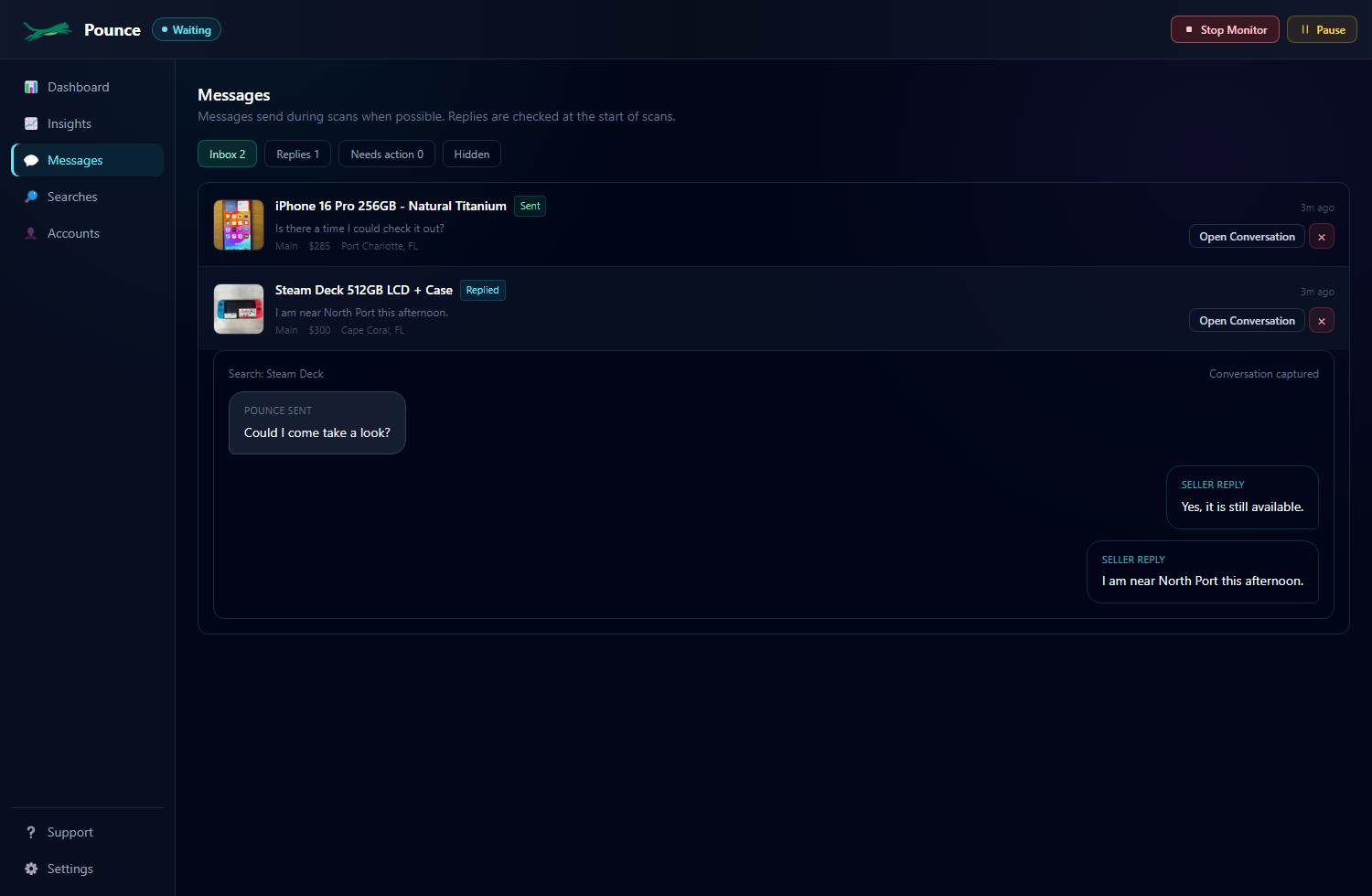Image resolution: width=1372 pixels, height=896 pixels.
Task: Open the Searches magnifier icon
Action: pos(31,197)
